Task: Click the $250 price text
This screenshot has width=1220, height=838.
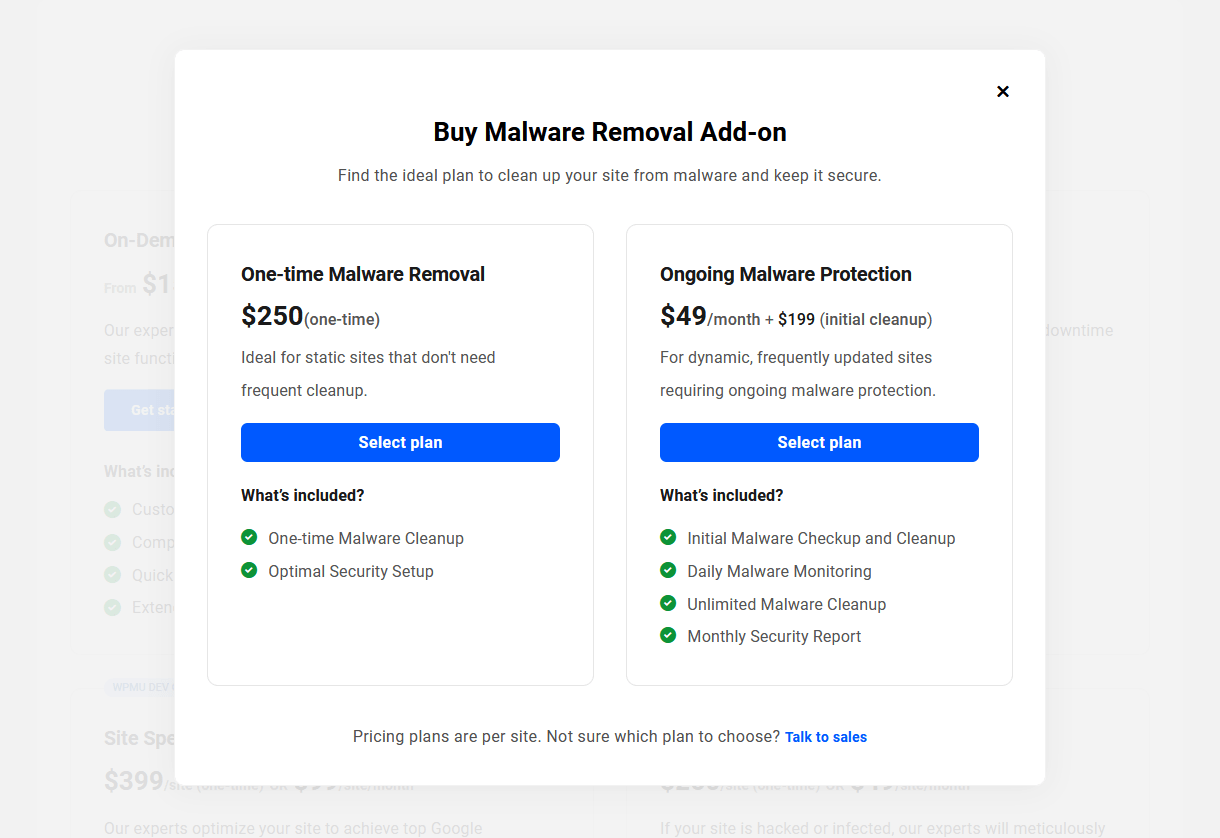Action: click(x=272, y=316)
